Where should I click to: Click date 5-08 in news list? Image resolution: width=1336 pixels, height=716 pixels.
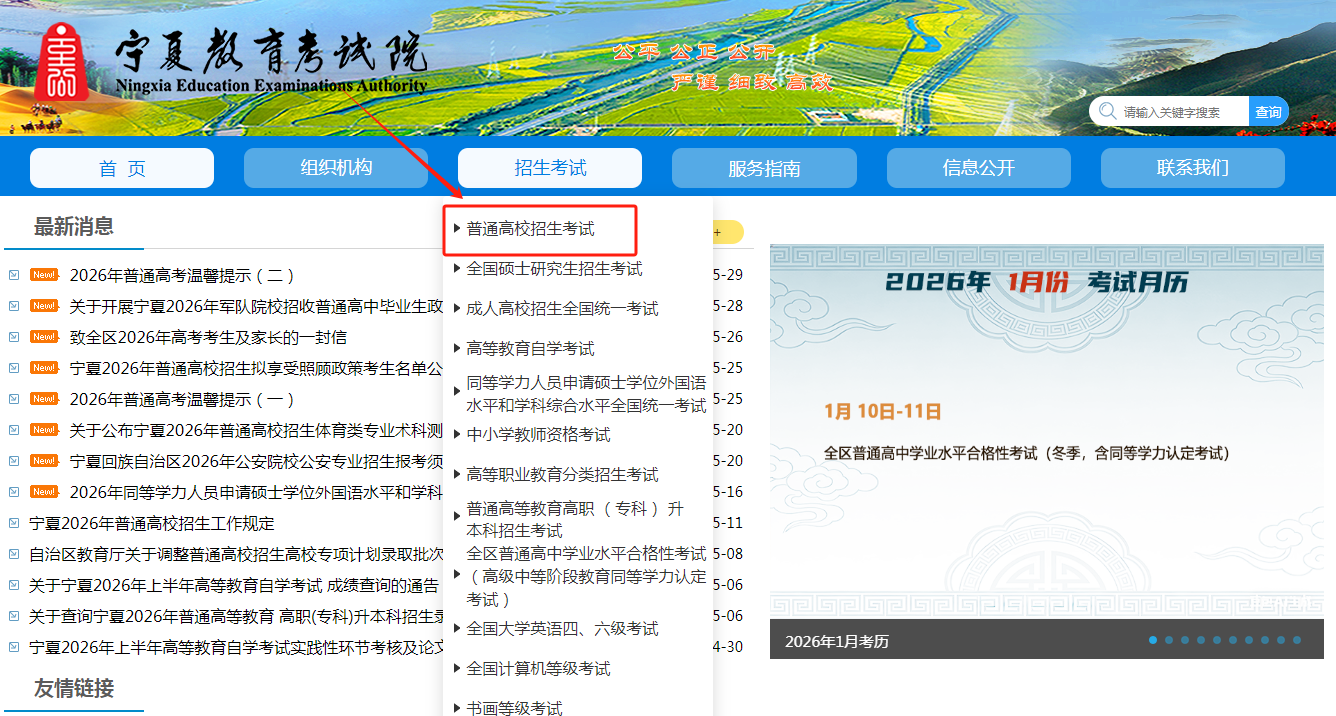click(x=727, y=554)
